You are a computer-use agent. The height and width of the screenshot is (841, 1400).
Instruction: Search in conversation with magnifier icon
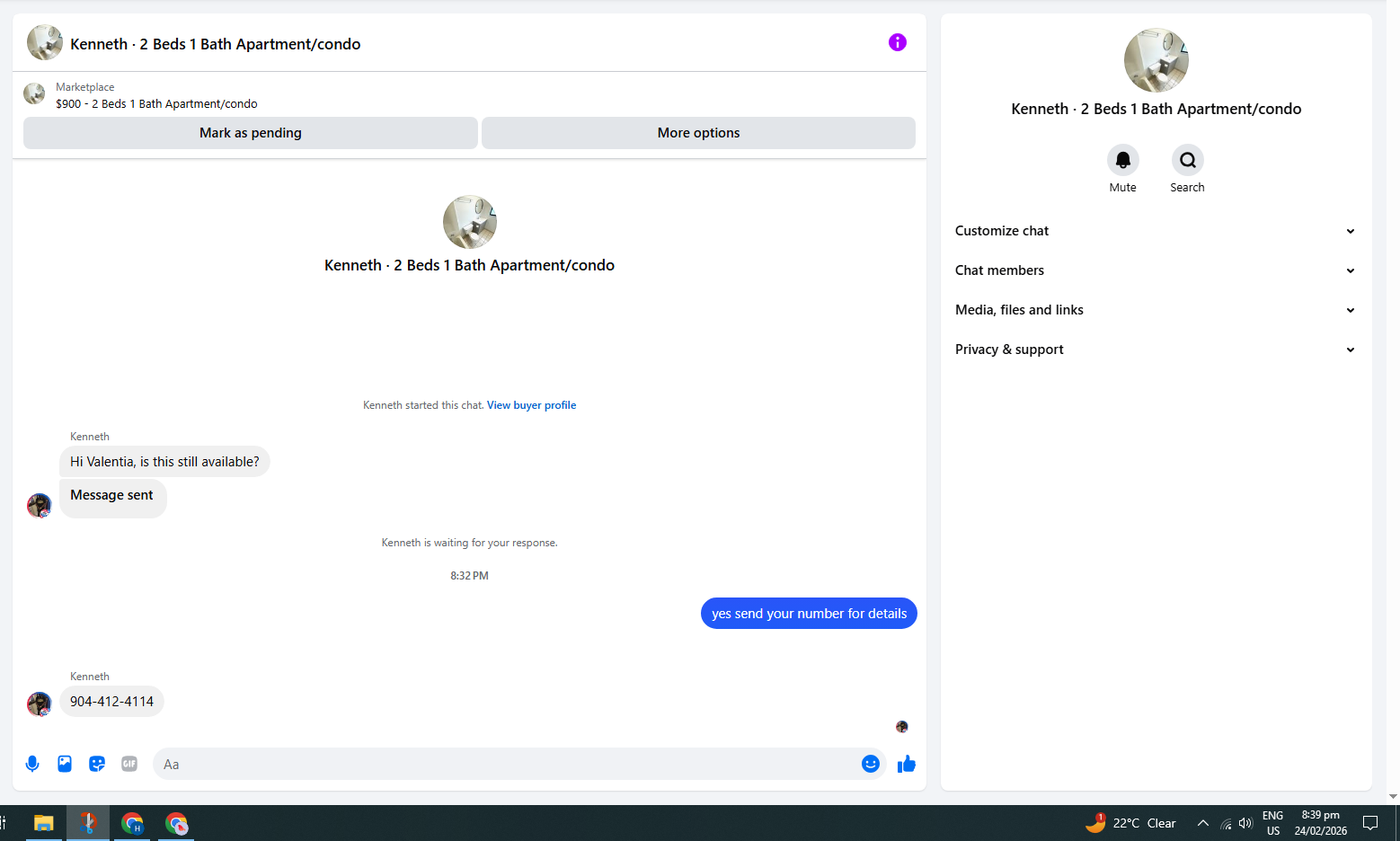[1187, 160]
